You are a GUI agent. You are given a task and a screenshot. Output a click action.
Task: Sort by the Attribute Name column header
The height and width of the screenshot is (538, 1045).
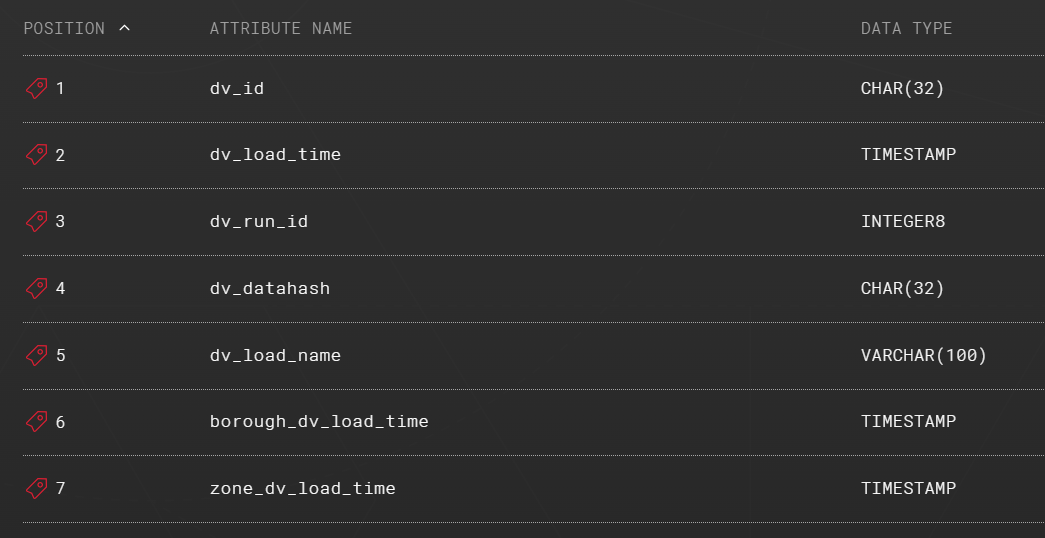(x=280, y=28)
